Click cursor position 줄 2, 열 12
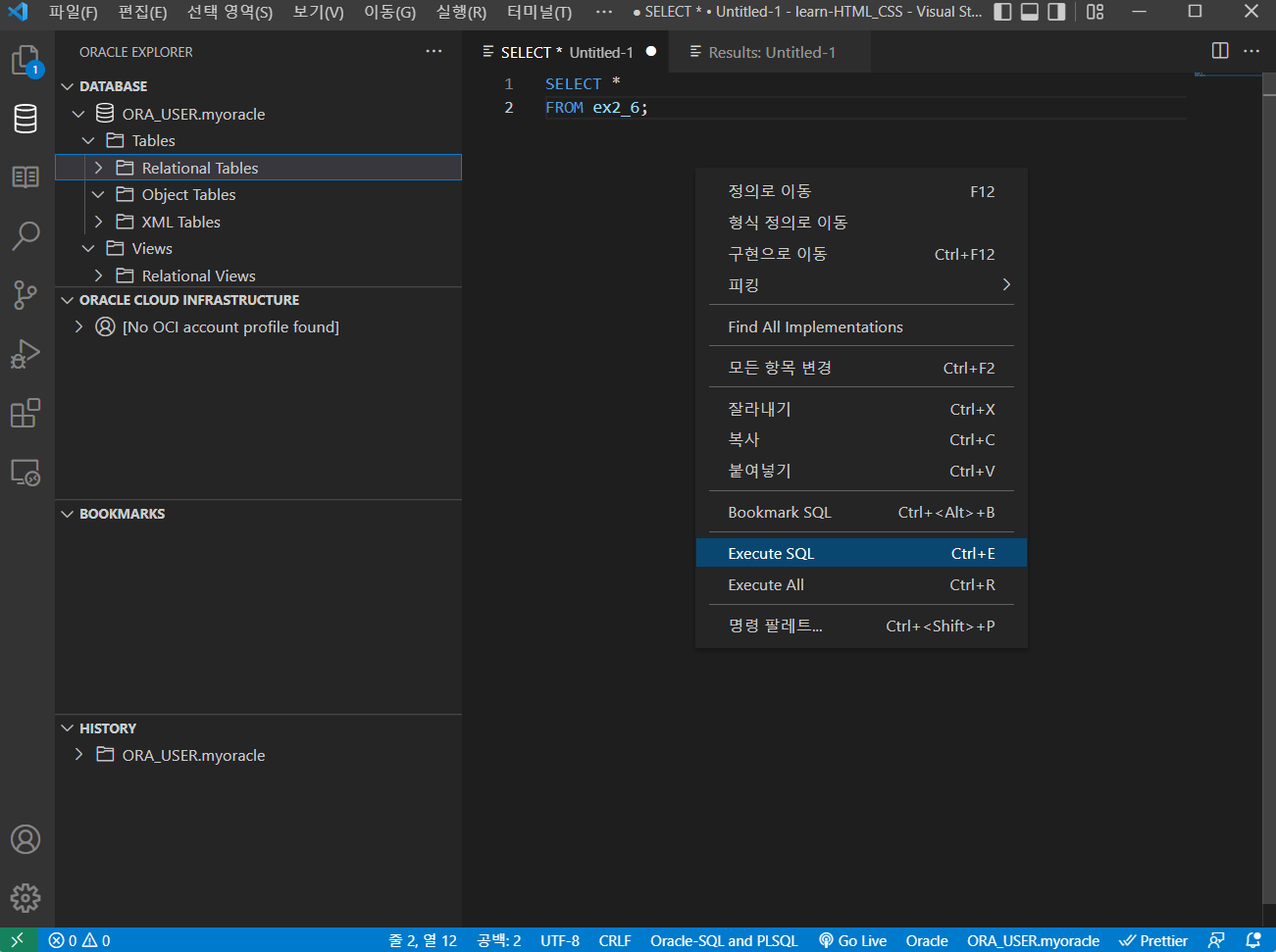The width and height of the screenshot is (1276, 952). pyautogui.click(x=423, y=940)
